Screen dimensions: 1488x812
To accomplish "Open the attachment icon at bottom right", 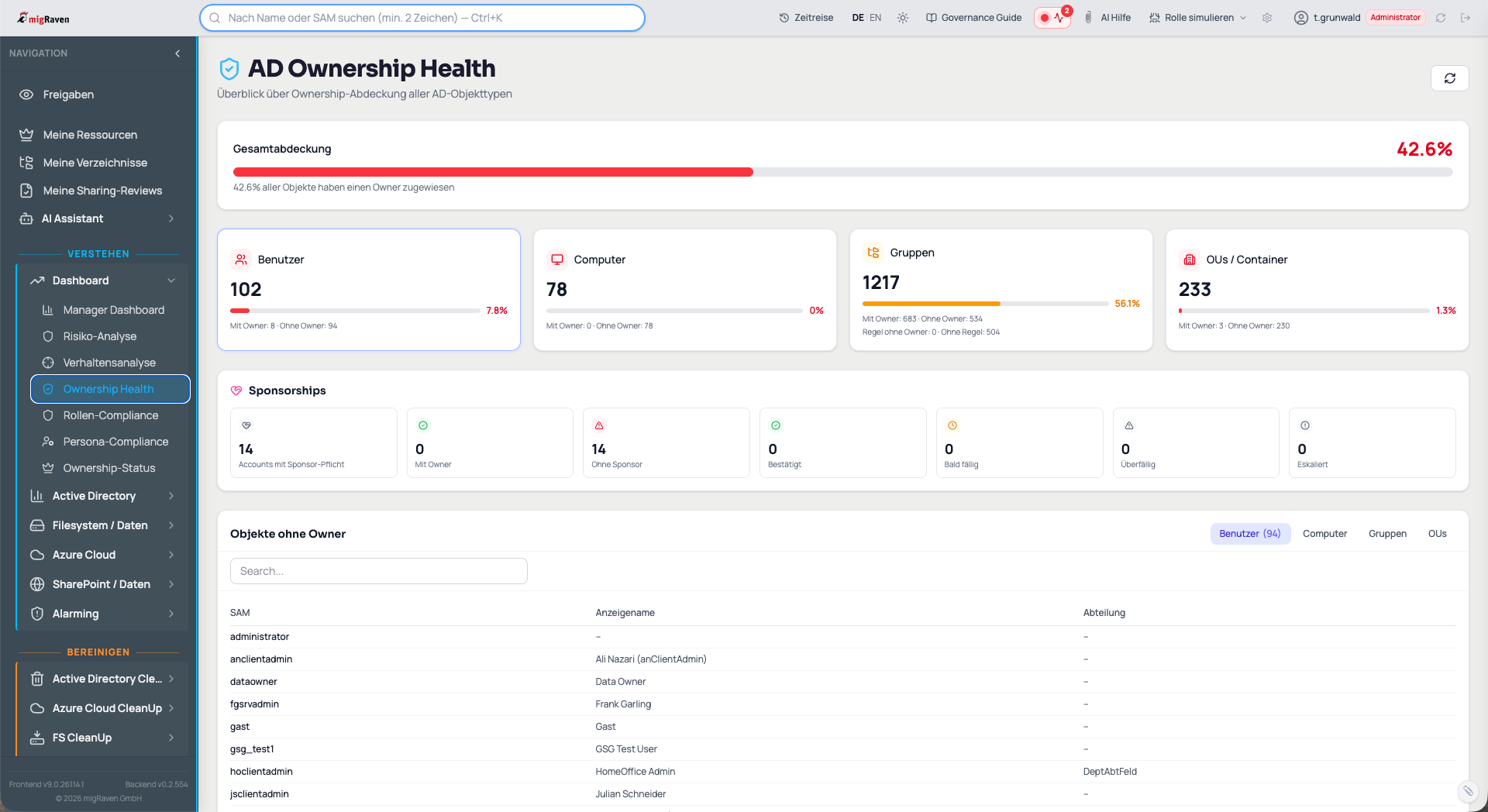I will [x=1468, y=791].
